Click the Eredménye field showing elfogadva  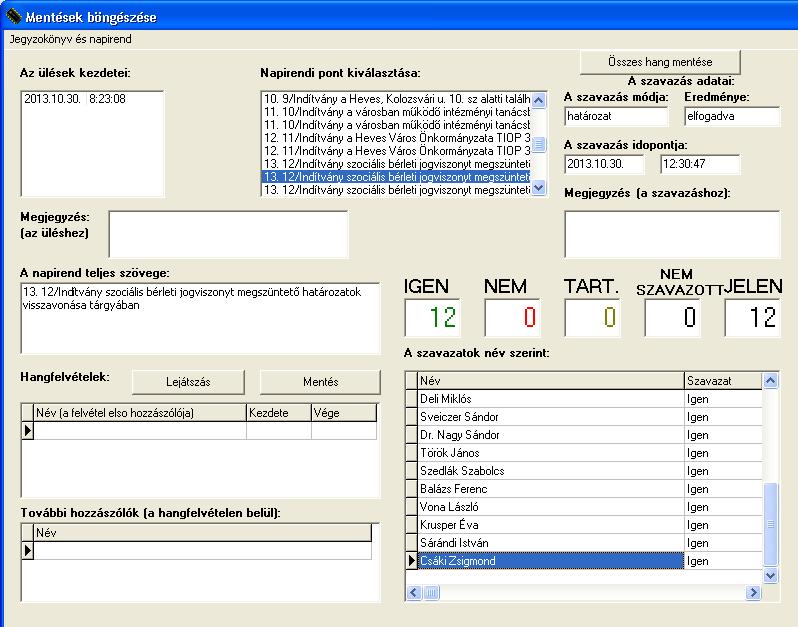pos(732,116)
